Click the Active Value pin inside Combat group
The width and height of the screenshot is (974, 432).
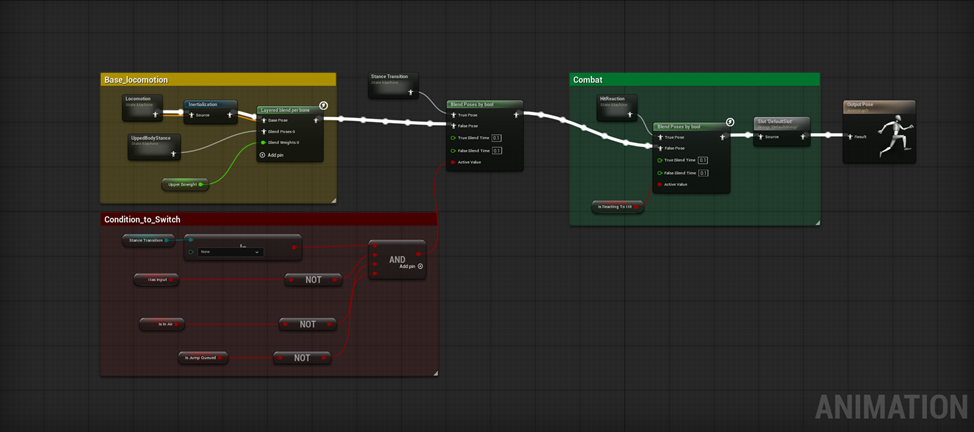coord(659,184)
